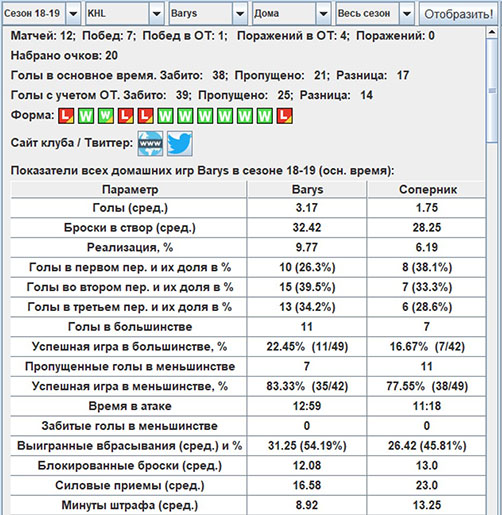The width and height of the screenshot is (502, 515).
Task: Select the cell 6 (28.6%)
Action: pyautogui.click(x=427, y=307)
